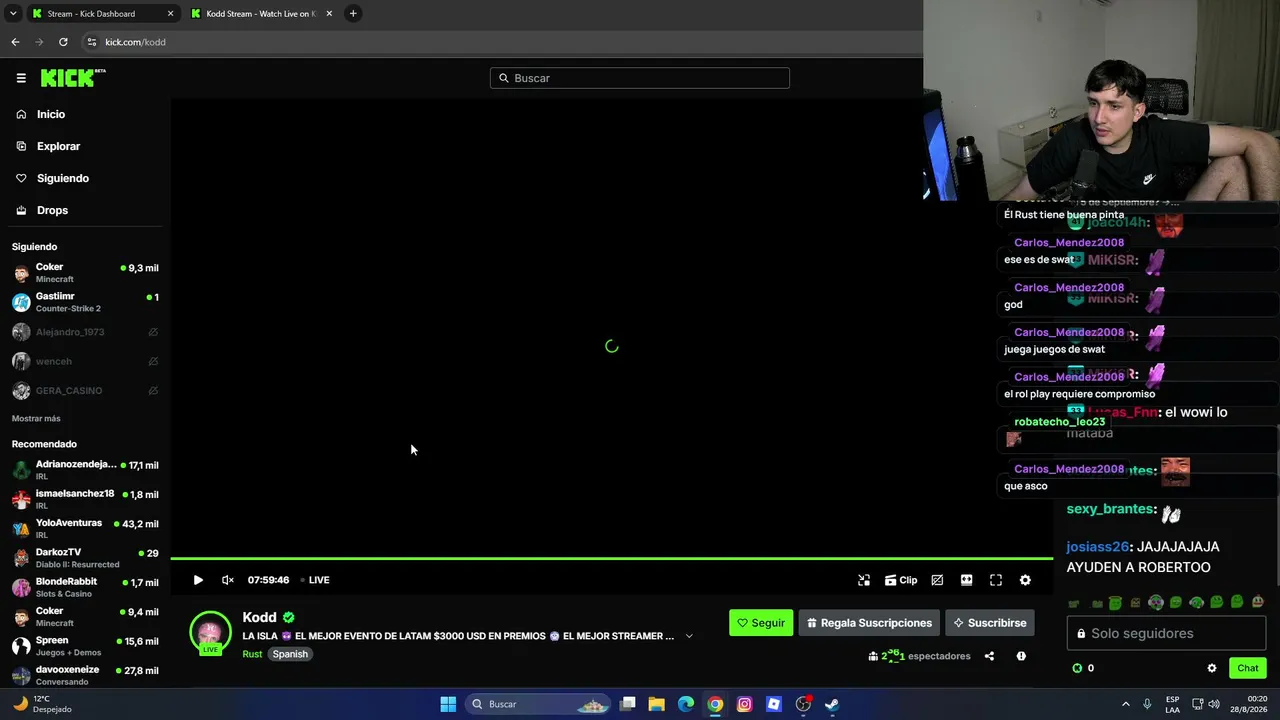Viewport: 1280px width, 720px height.
Task: Open the Kick hamburger sidebar menu
Action: [x=21, y=78]
